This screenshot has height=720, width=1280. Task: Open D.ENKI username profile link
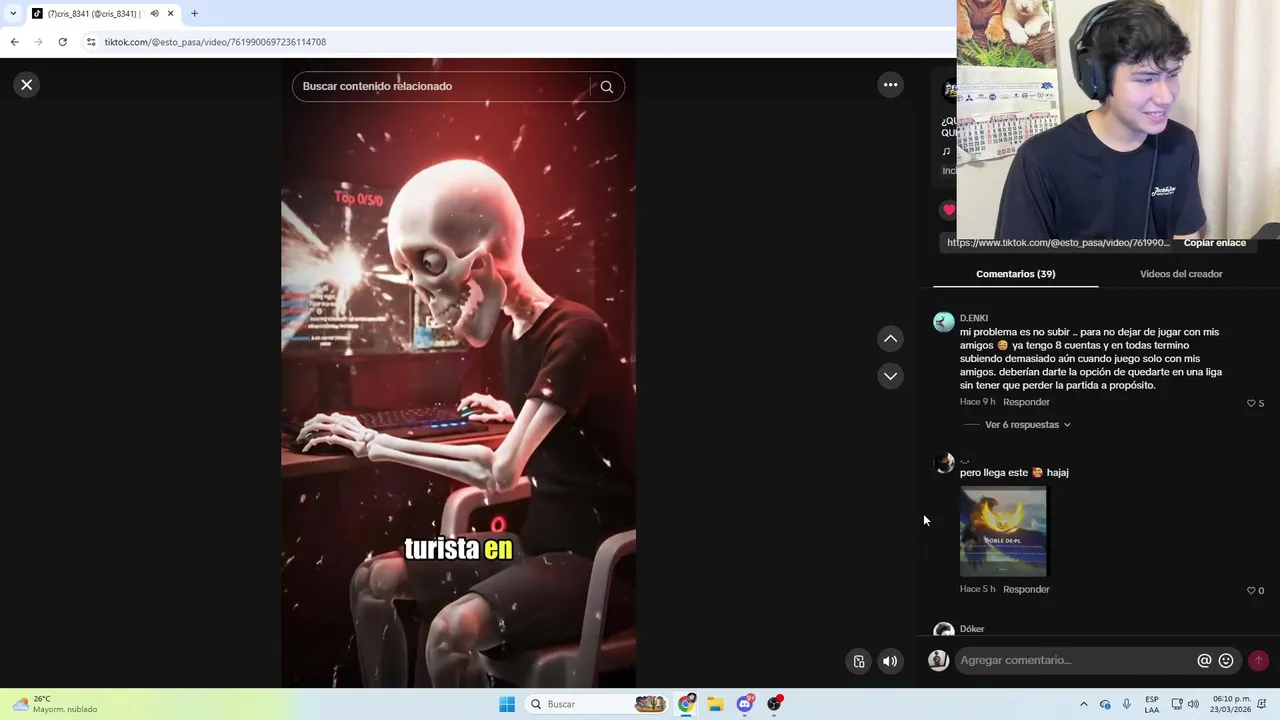[x=974, y=318]
